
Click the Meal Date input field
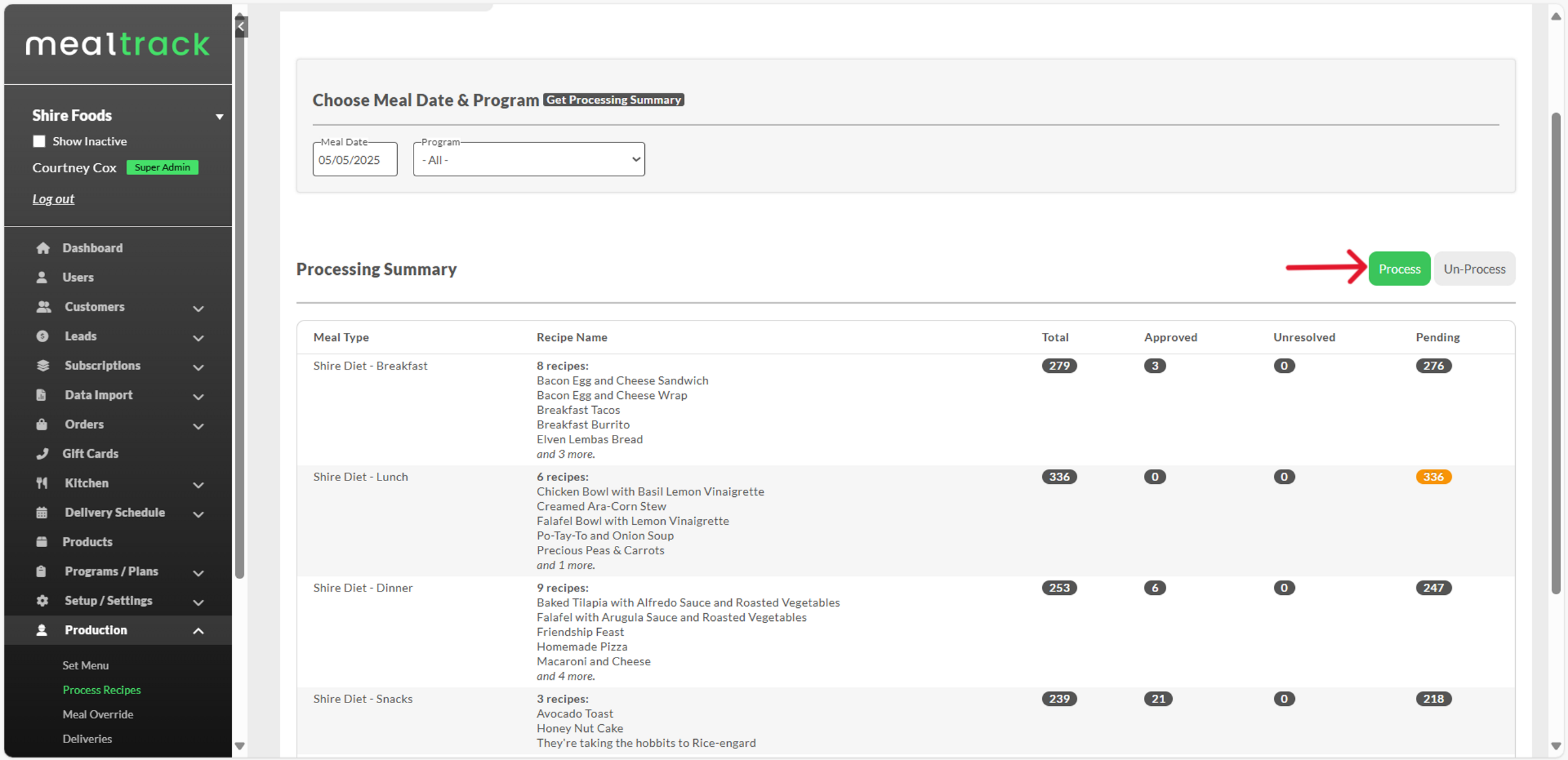pyautogui.click(x=355, y=160)
